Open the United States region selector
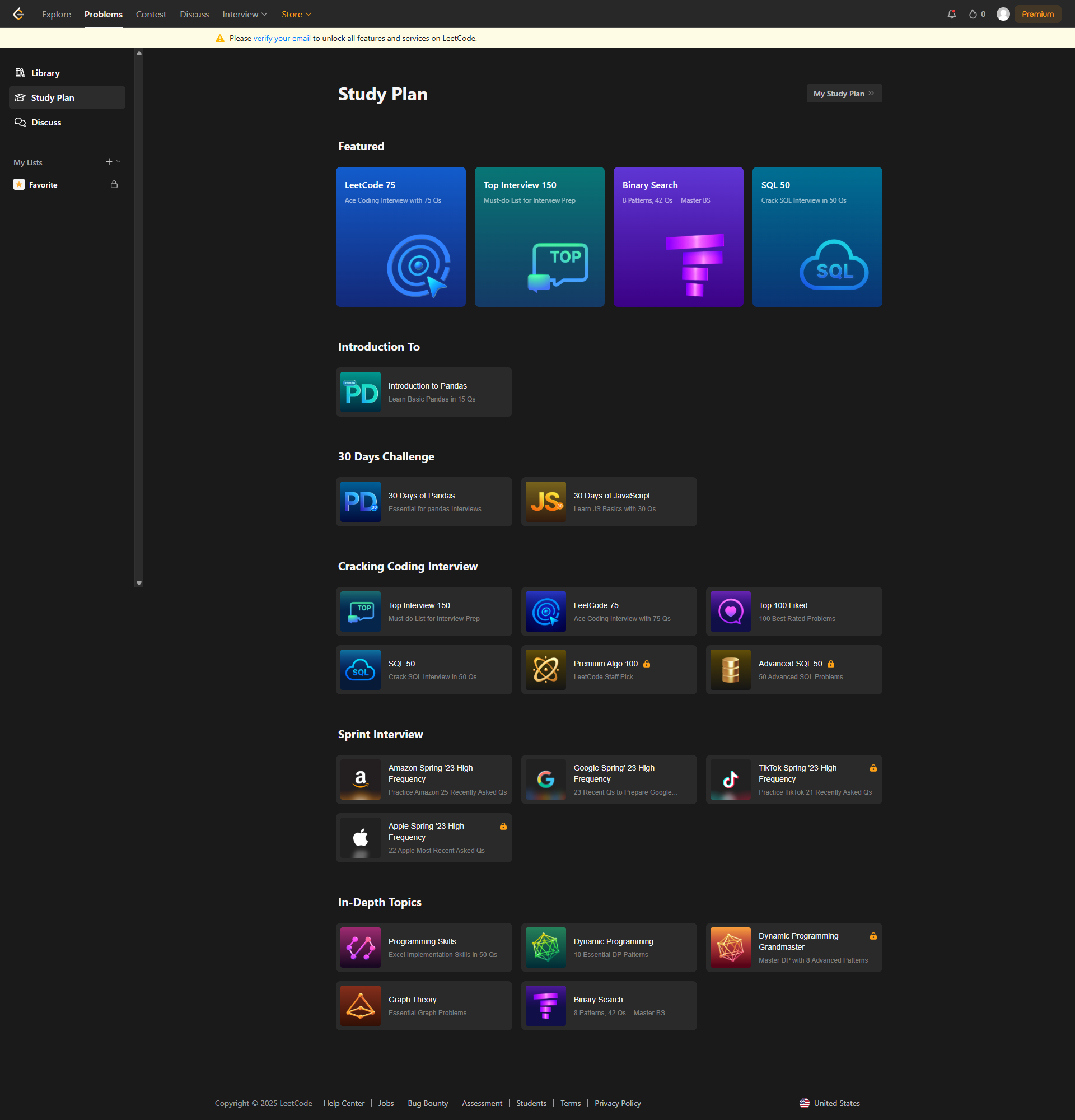The height and width of the screenshot is (1120, 1075). click(830, 1103)
